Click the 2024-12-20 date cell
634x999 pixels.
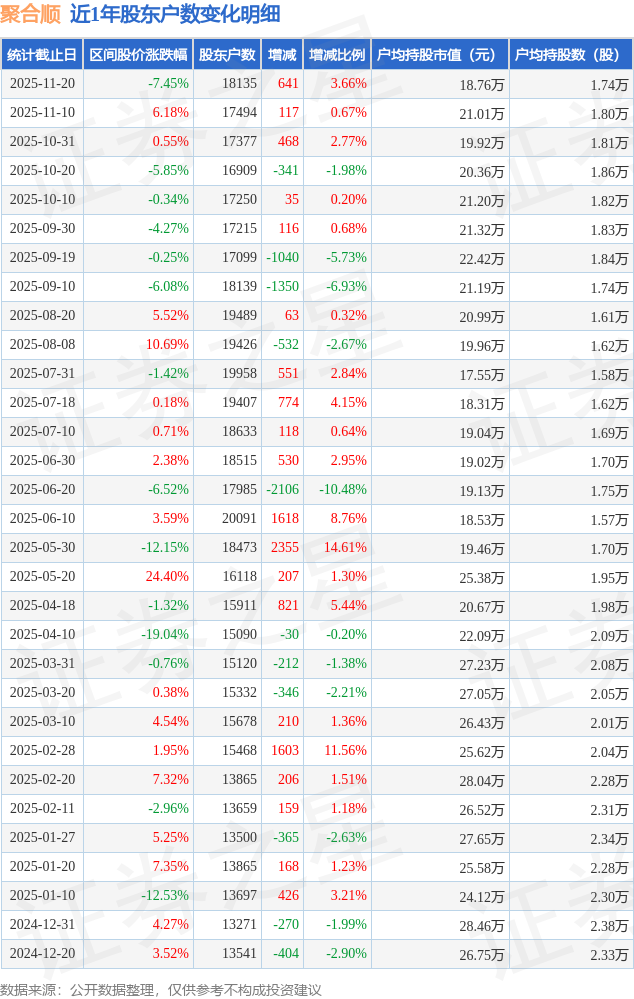(42, 954)
